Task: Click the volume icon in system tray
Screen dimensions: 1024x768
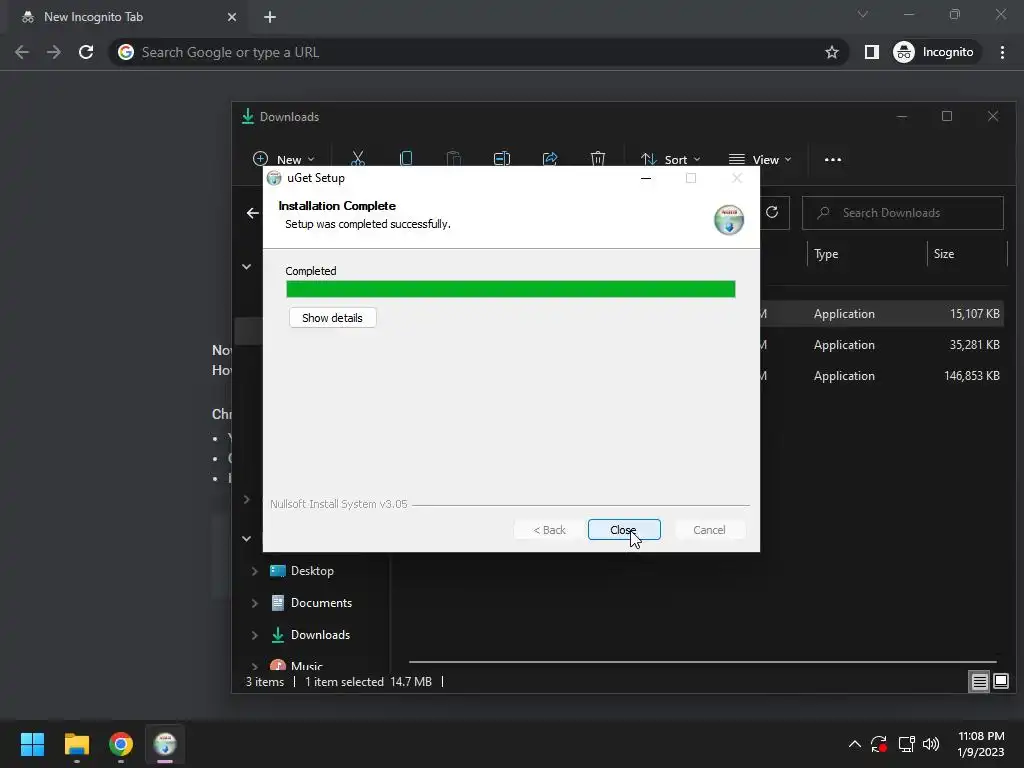Action: [931, 744]
